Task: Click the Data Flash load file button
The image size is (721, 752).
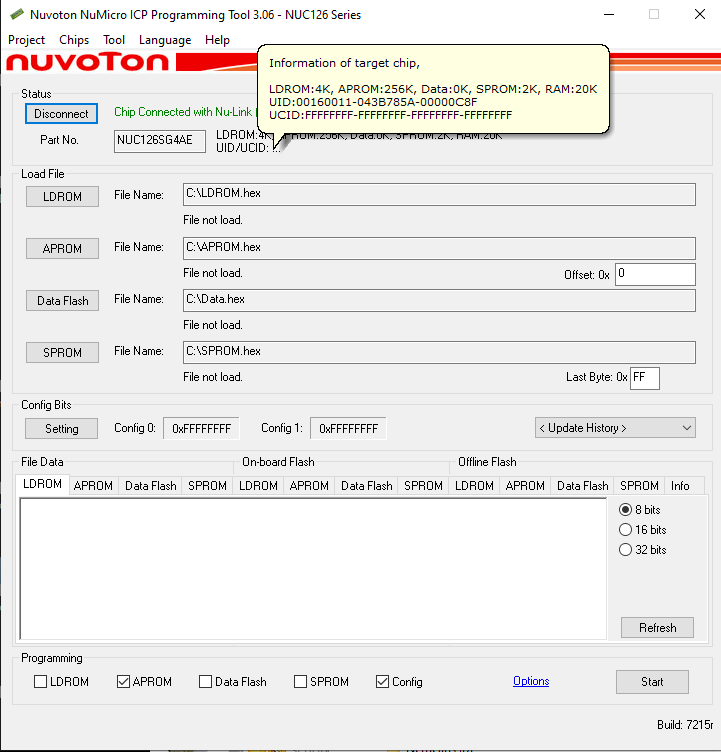Action: pos(62,301)
